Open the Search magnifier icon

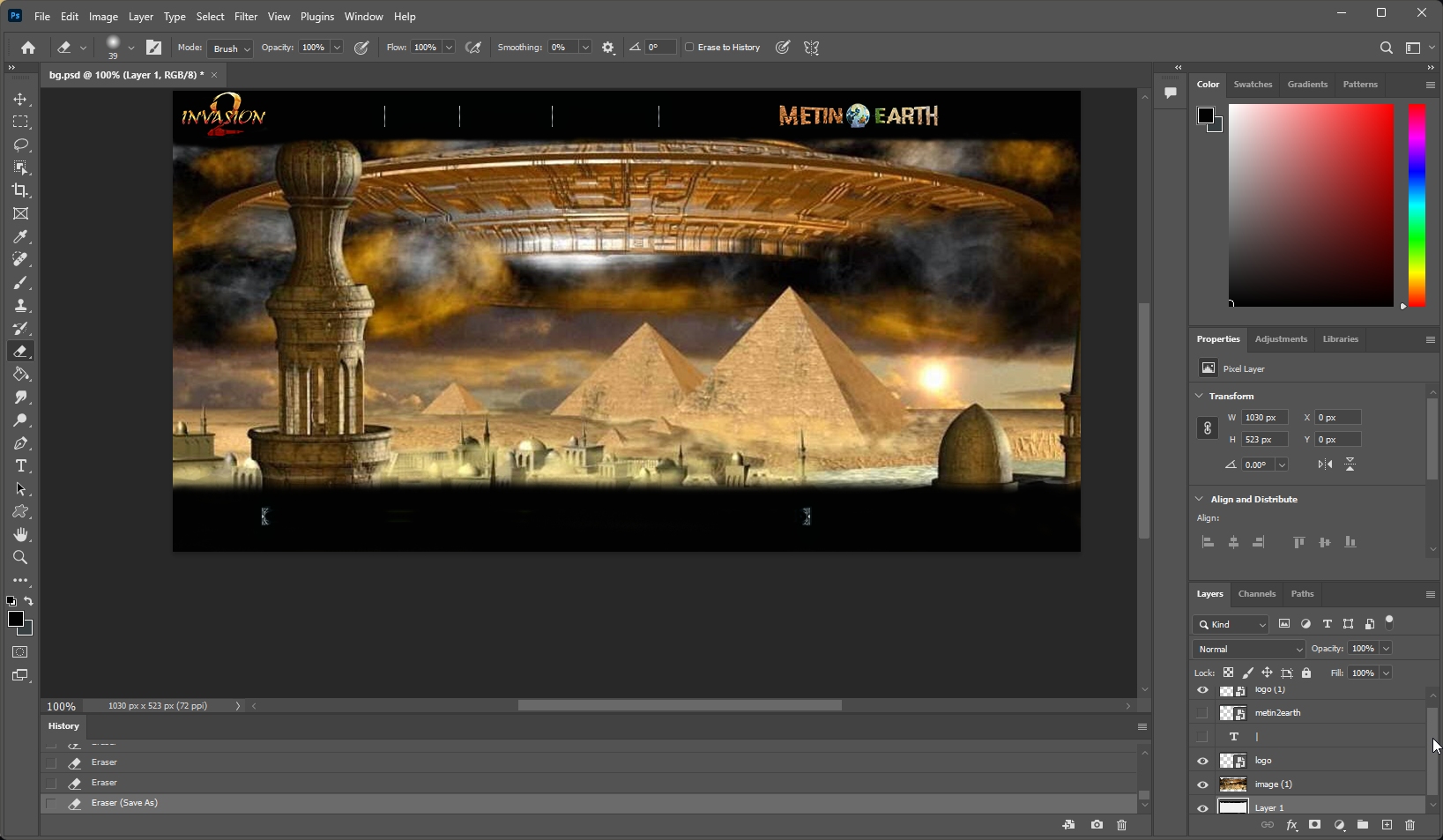pyautogui.click(x=1386, y=48)
